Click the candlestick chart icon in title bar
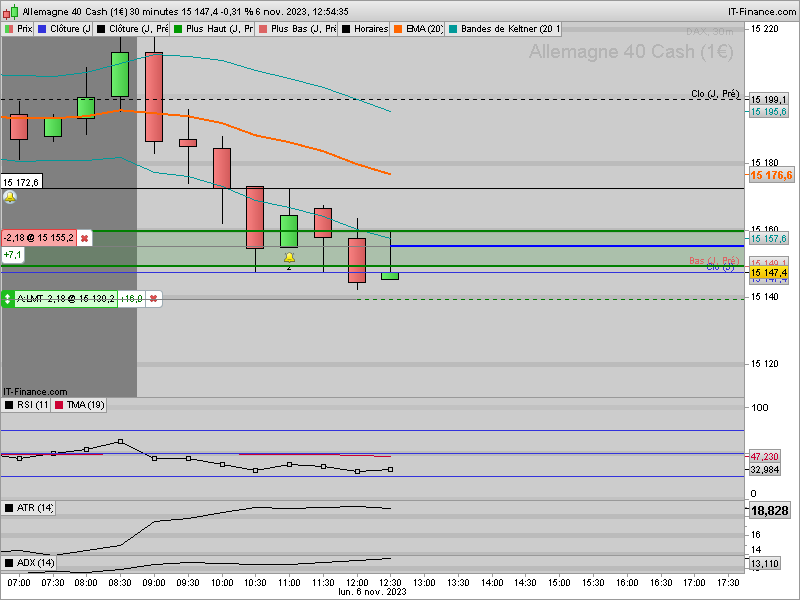Screen dimensions: 800x600 (10, 11)
